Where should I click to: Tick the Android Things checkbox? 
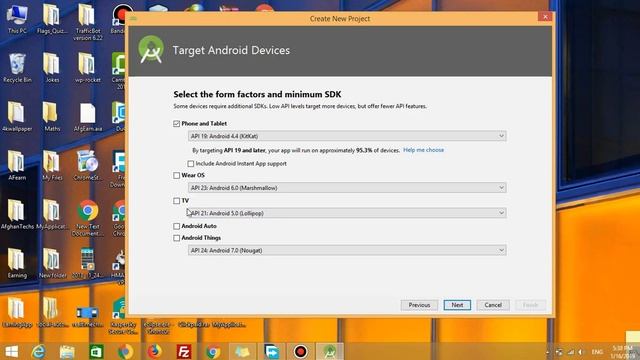[176, 238]
